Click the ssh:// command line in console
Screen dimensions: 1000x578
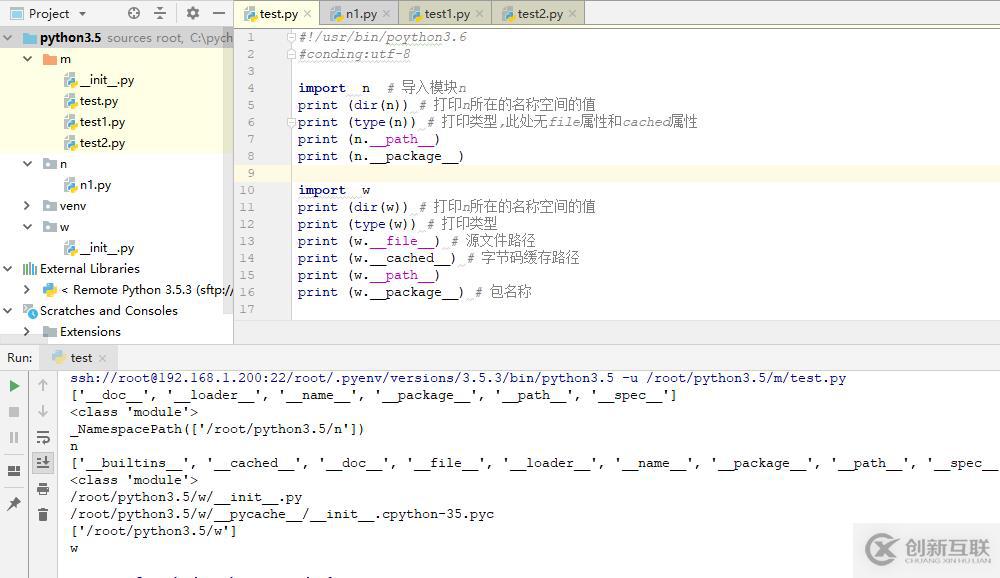(458, 378)
